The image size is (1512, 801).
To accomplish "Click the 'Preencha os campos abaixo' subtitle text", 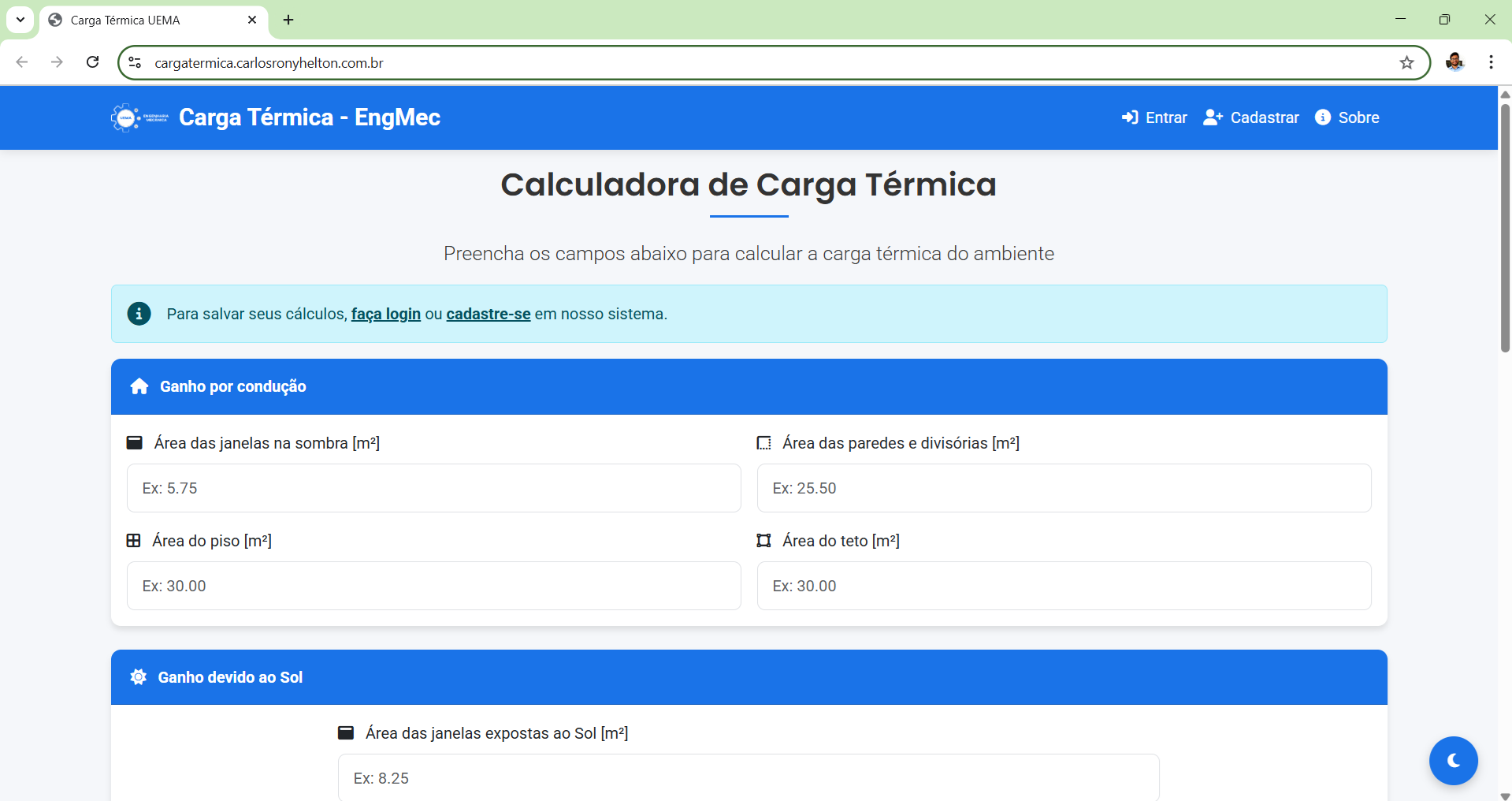I will click(749, 254).
